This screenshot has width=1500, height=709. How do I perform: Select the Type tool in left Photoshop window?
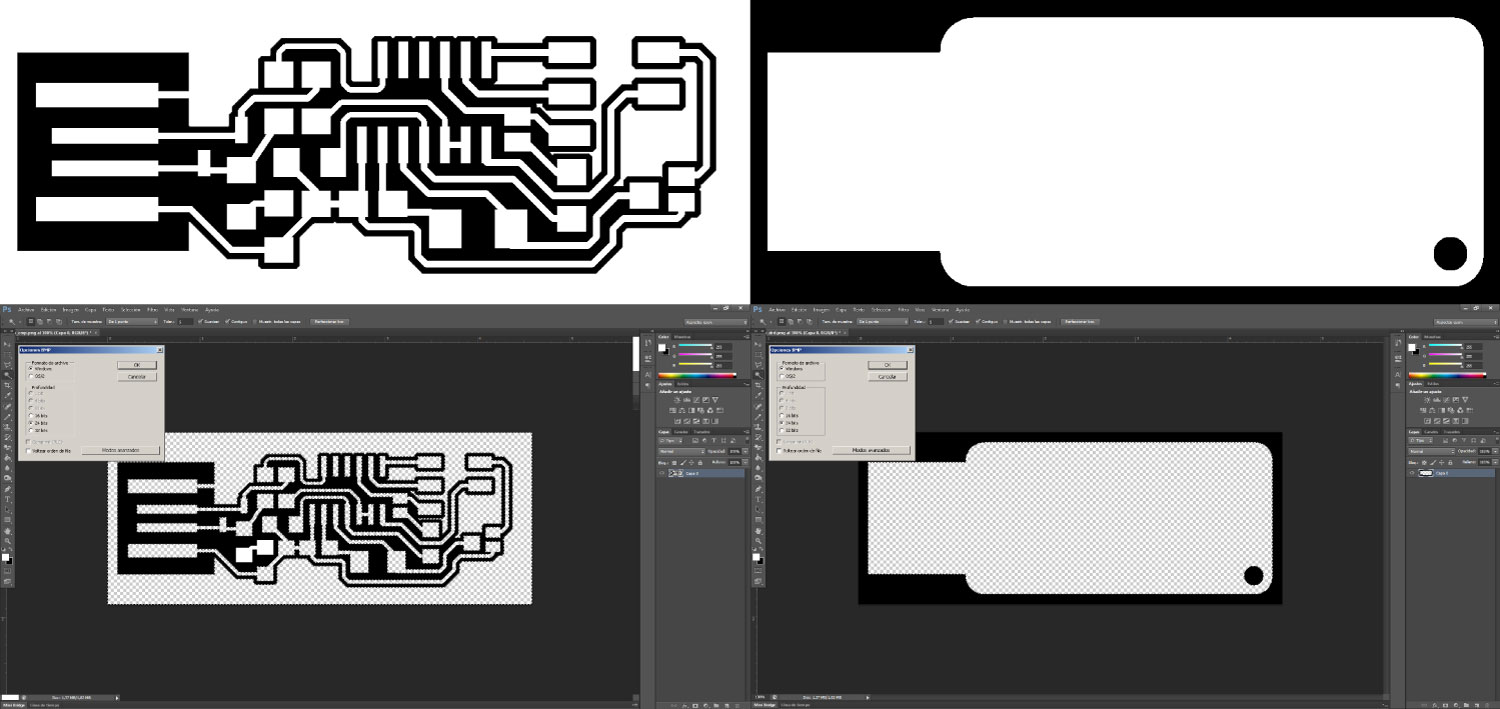(x=7, y=499)
